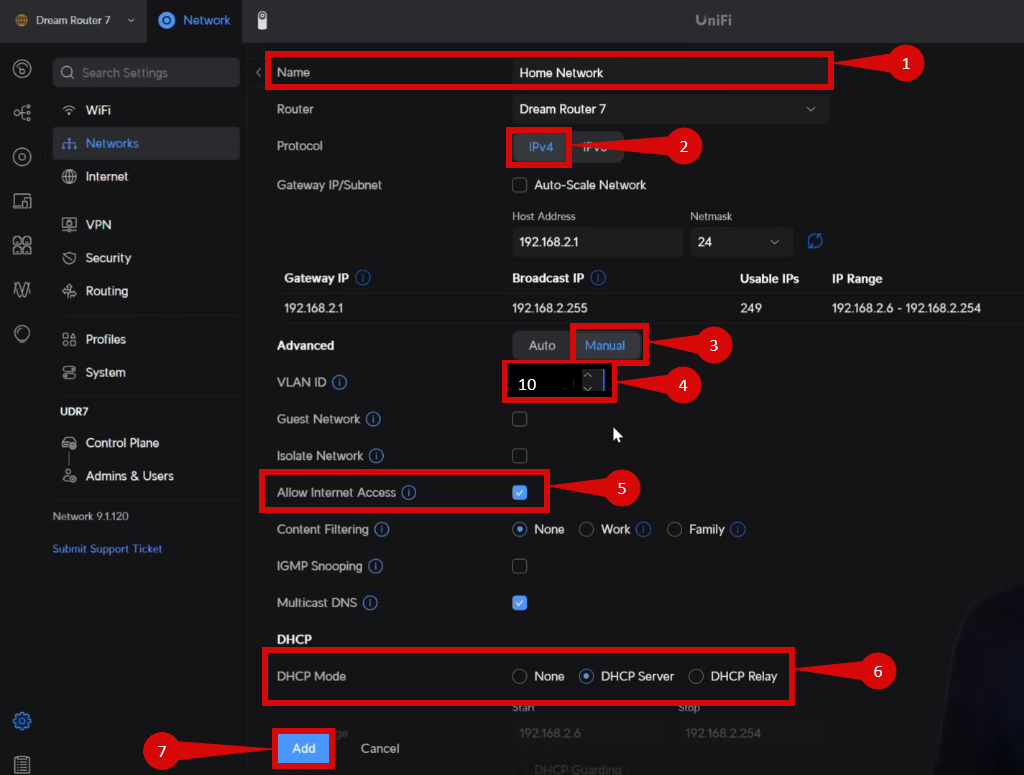Open Routing settings
The width and height of the screenshot is (1024, 775).
pos(146,291)
